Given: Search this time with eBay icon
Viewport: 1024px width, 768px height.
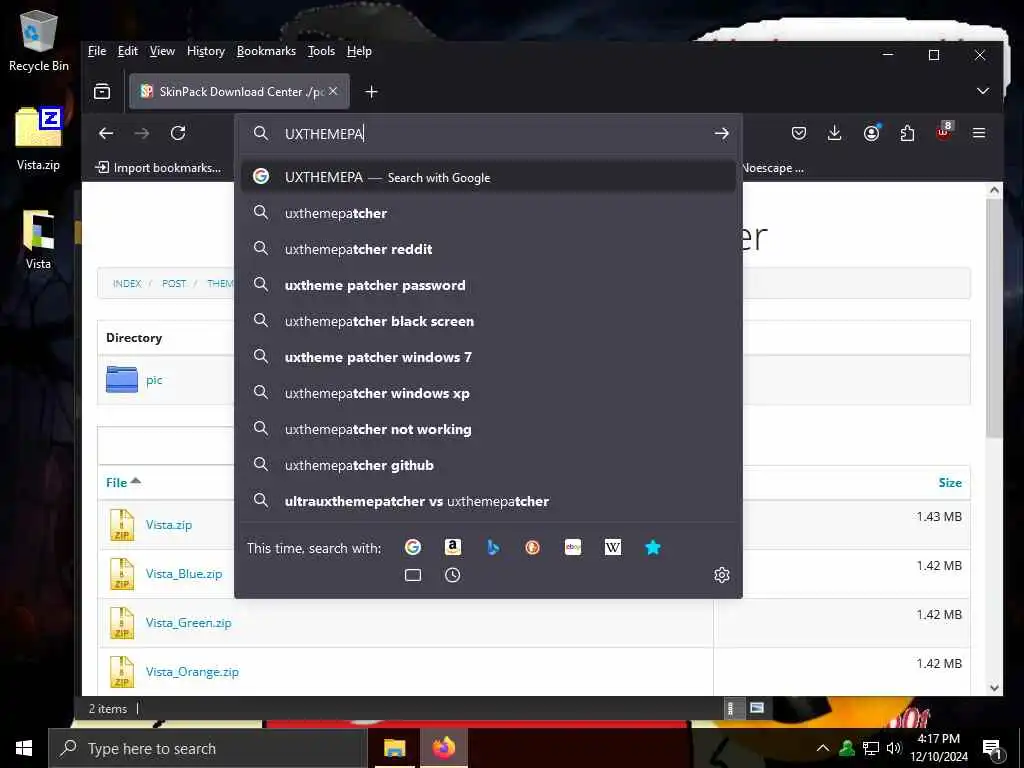Looking at the screenshot, I should tap(573, 547).
